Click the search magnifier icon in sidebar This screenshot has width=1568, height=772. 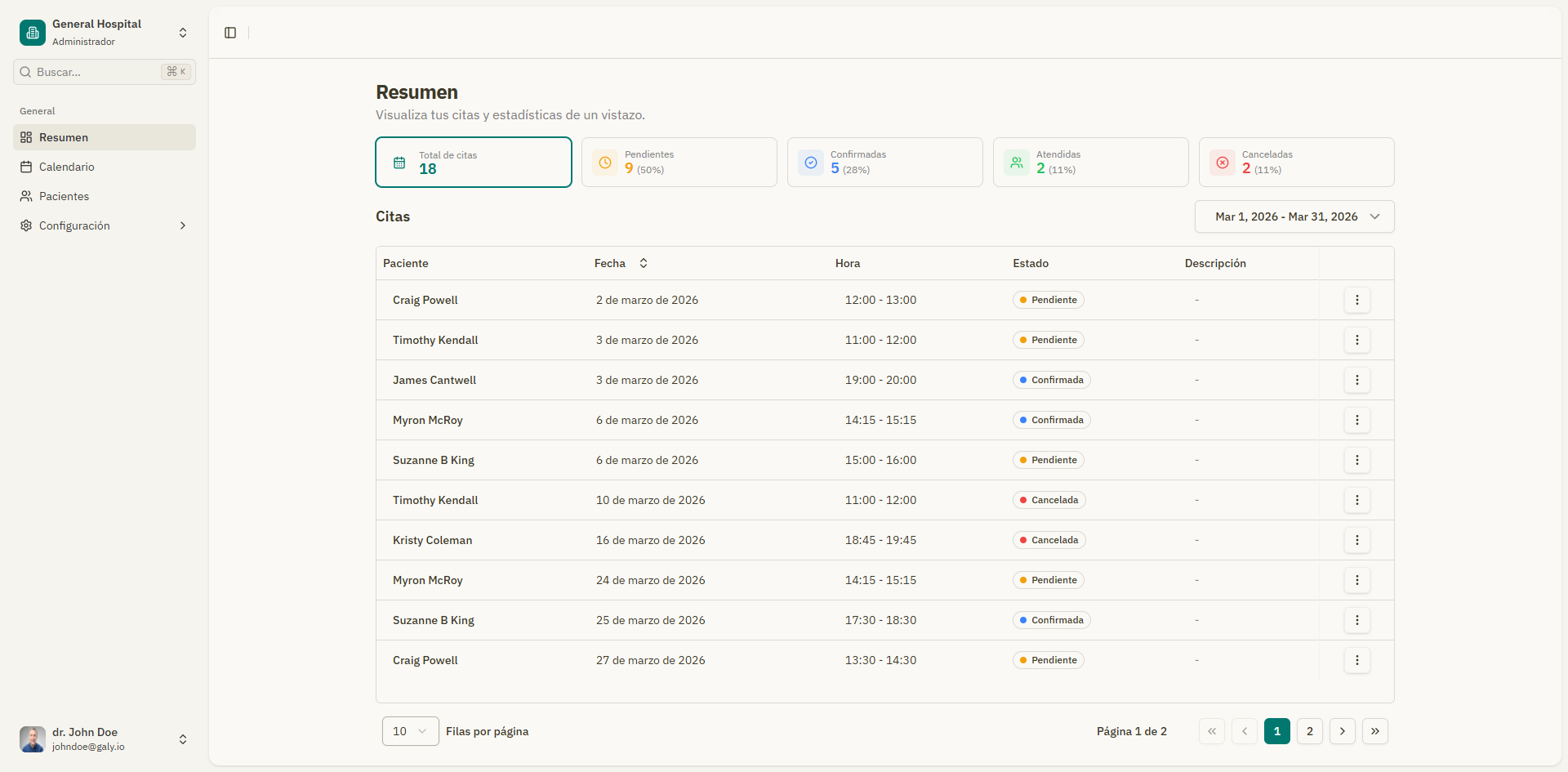pyautogui.click(x=24, y=72)
